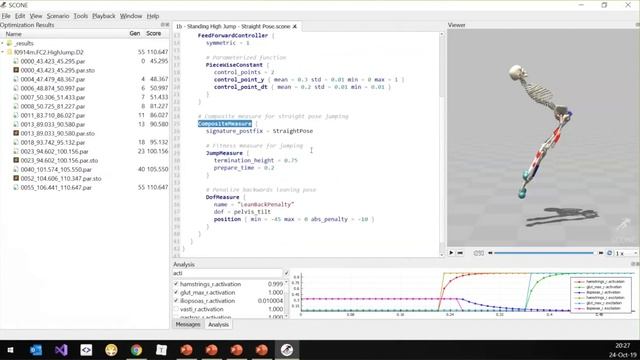The height and width of the screenshot is (360, 640).
Task: Switch to the Messages tab
Action: (x=188, y=324)
